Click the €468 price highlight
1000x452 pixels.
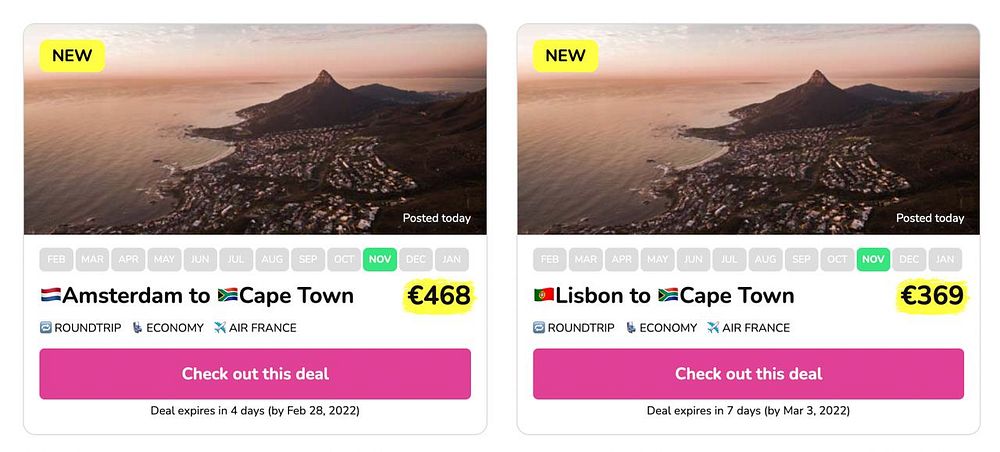pos(438,296)
